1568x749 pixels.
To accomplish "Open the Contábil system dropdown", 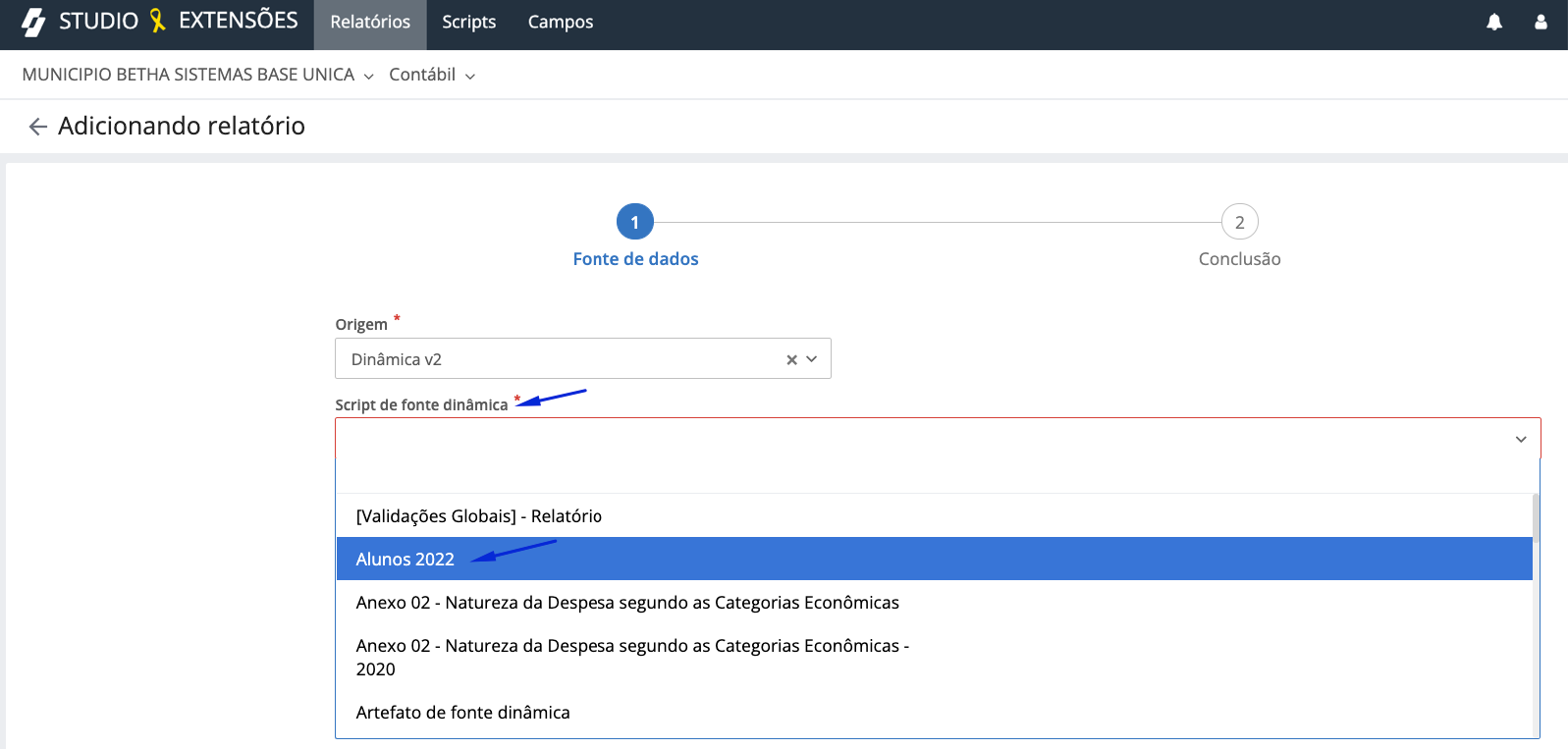I will pos(432,75).
